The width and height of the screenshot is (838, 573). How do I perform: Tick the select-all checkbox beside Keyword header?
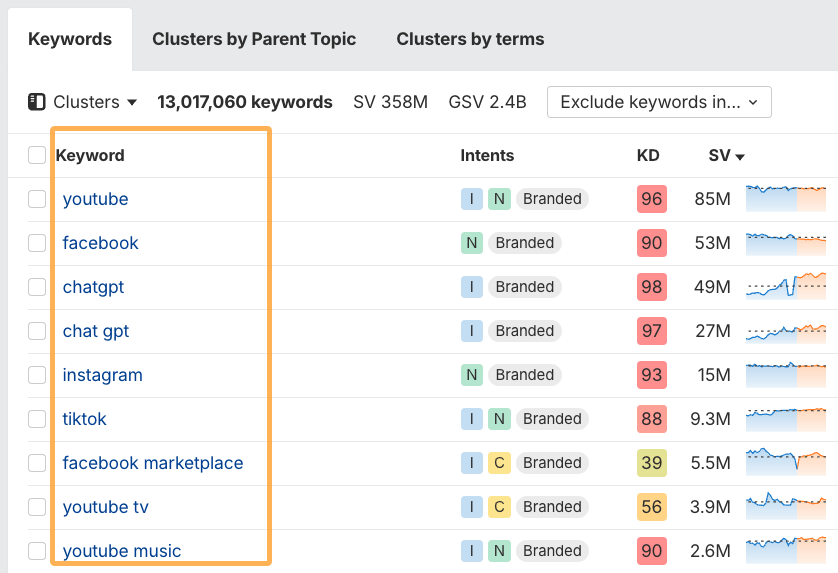pos(37,155)
